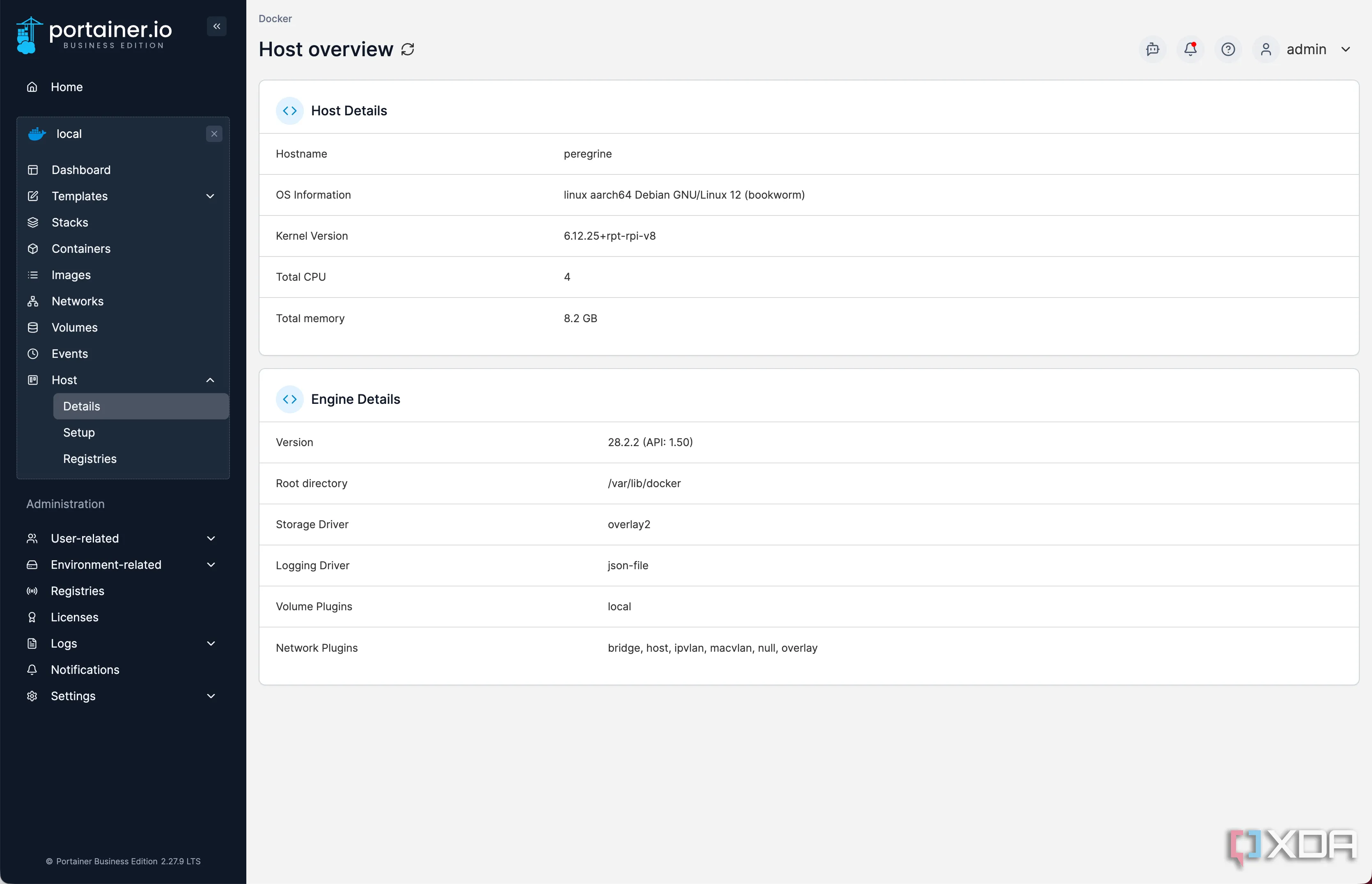1372x884 pixels.
Task: Click the Docker breadcrumb
Action: (275, 18)
